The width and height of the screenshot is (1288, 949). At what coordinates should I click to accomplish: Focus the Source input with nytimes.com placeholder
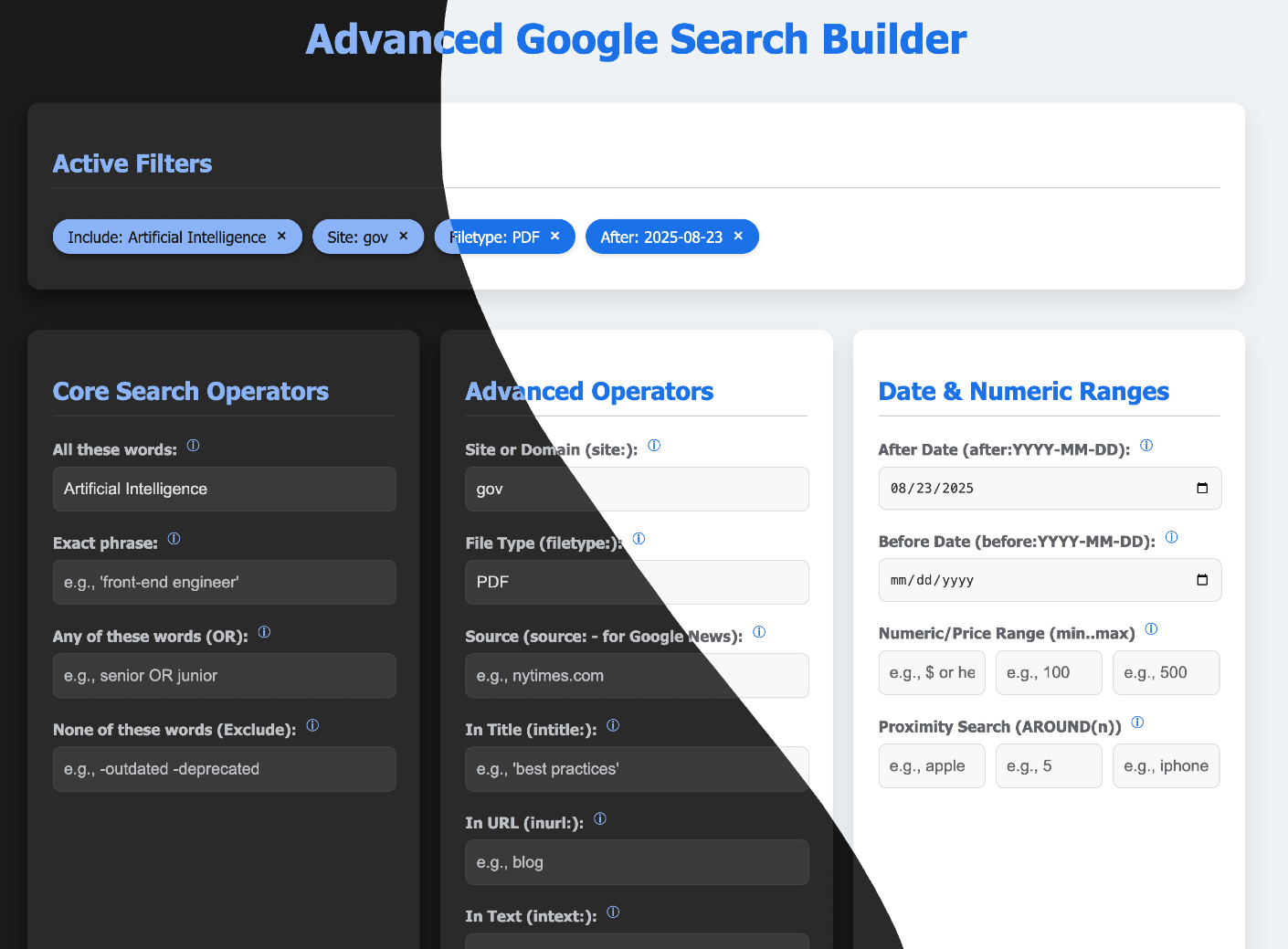pos(637,675)
